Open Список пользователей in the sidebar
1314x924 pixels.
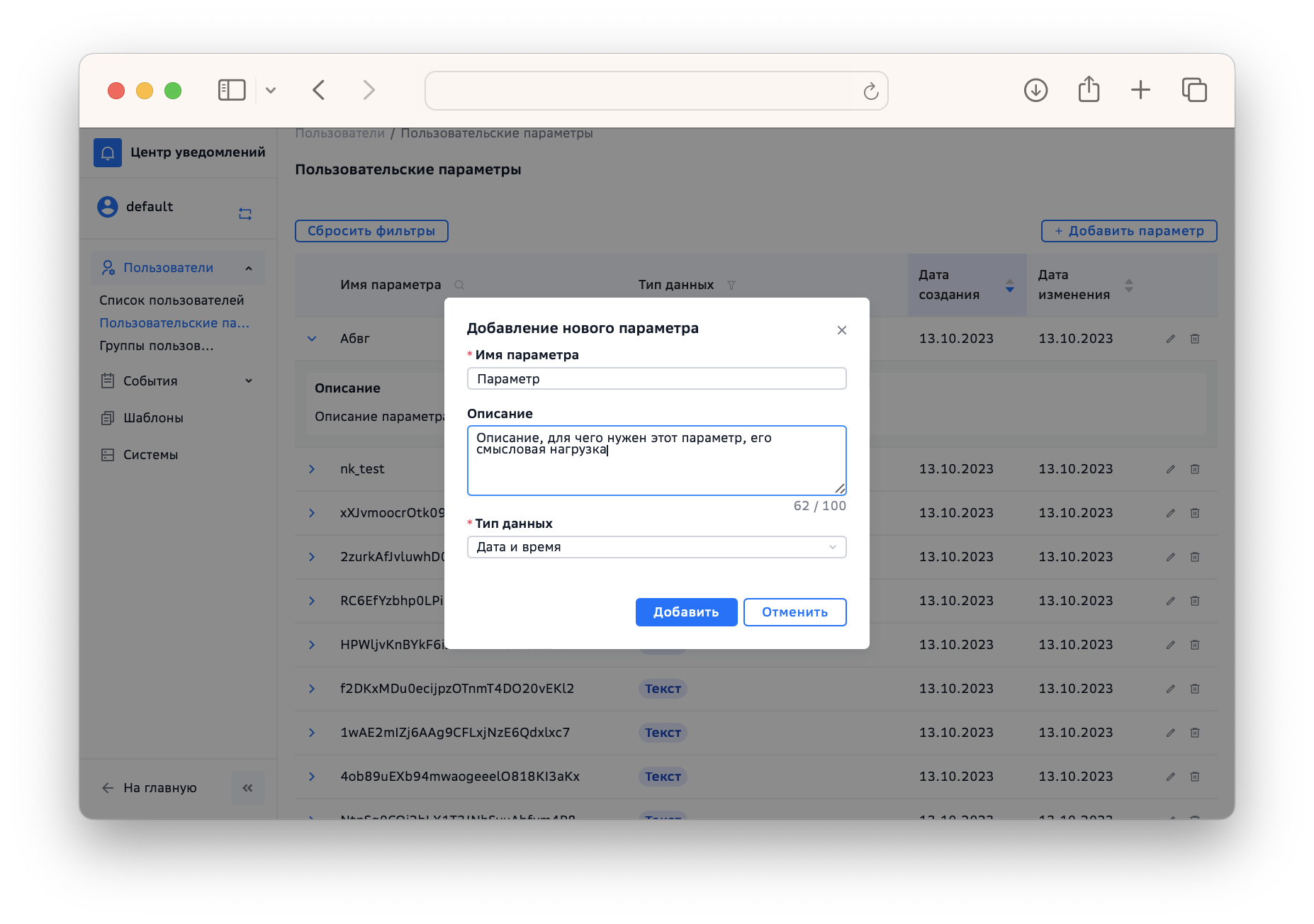pyautogui.click(x=172, y=300)
